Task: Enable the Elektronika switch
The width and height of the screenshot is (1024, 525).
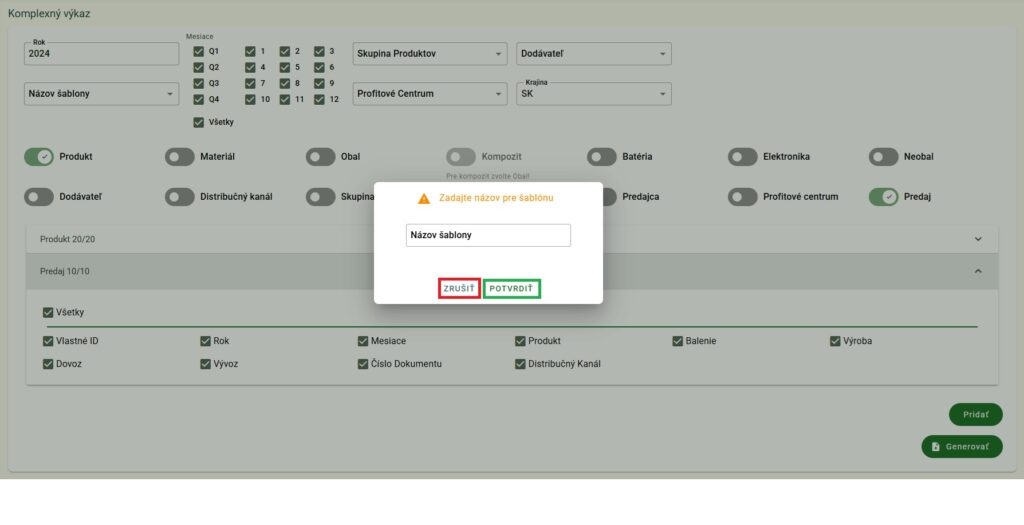Action: pos(743,157)
